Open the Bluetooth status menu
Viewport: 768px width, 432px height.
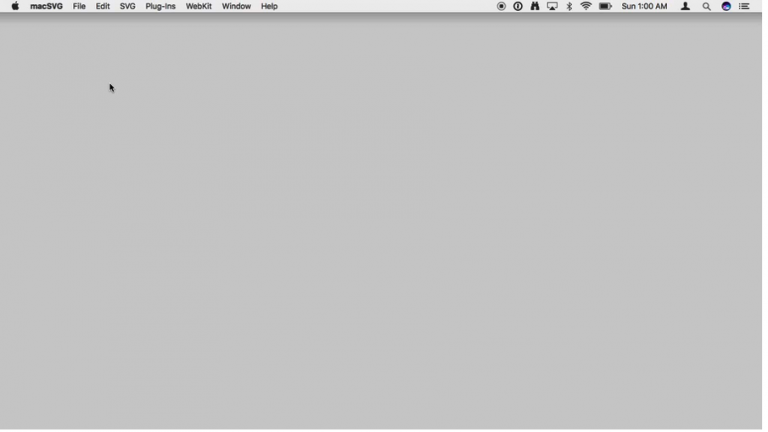click(569, 6)
